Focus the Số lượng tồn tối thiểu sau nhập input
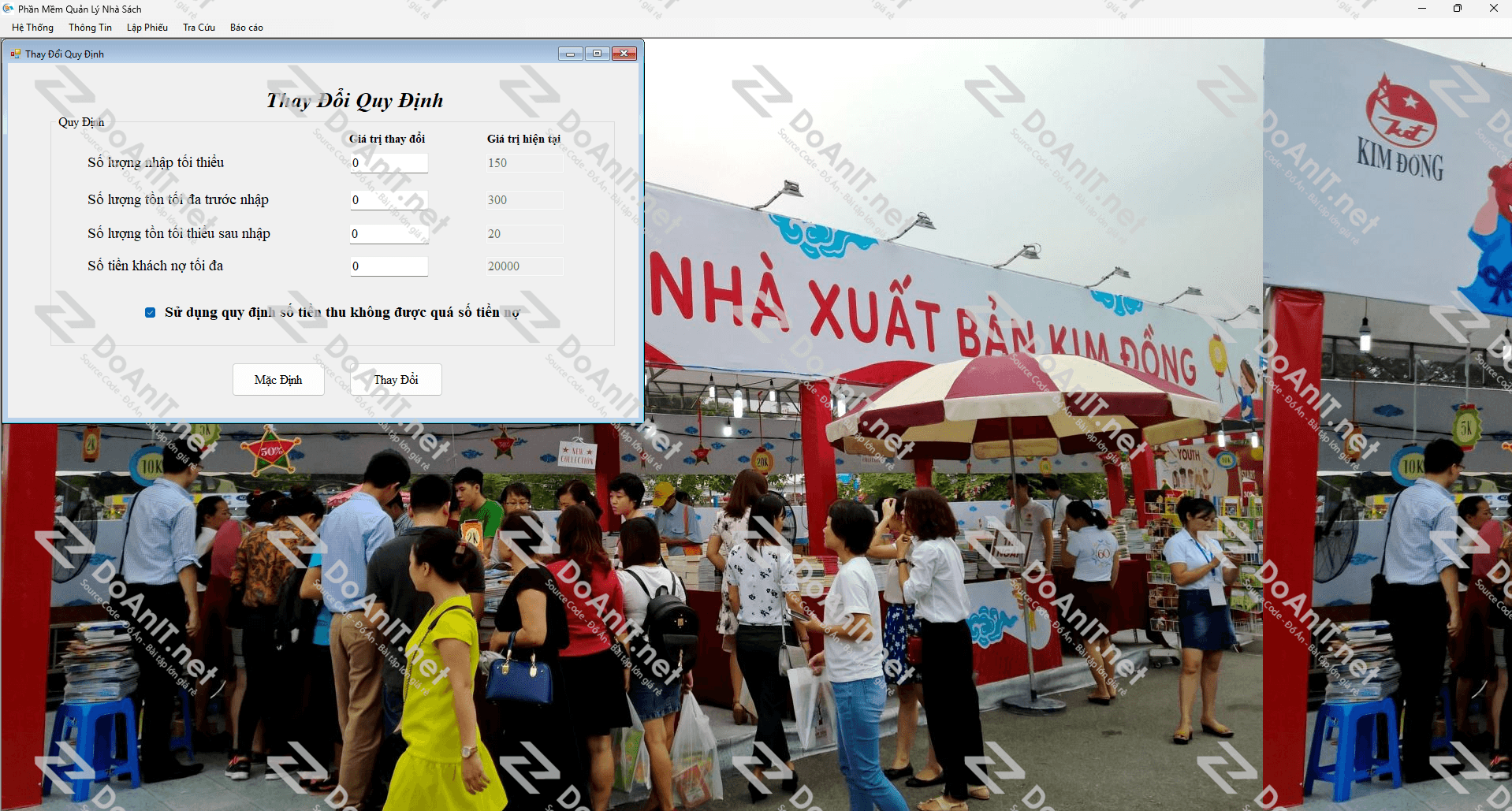This screenshot has width=1512, height=811. [x=389, y=234]
